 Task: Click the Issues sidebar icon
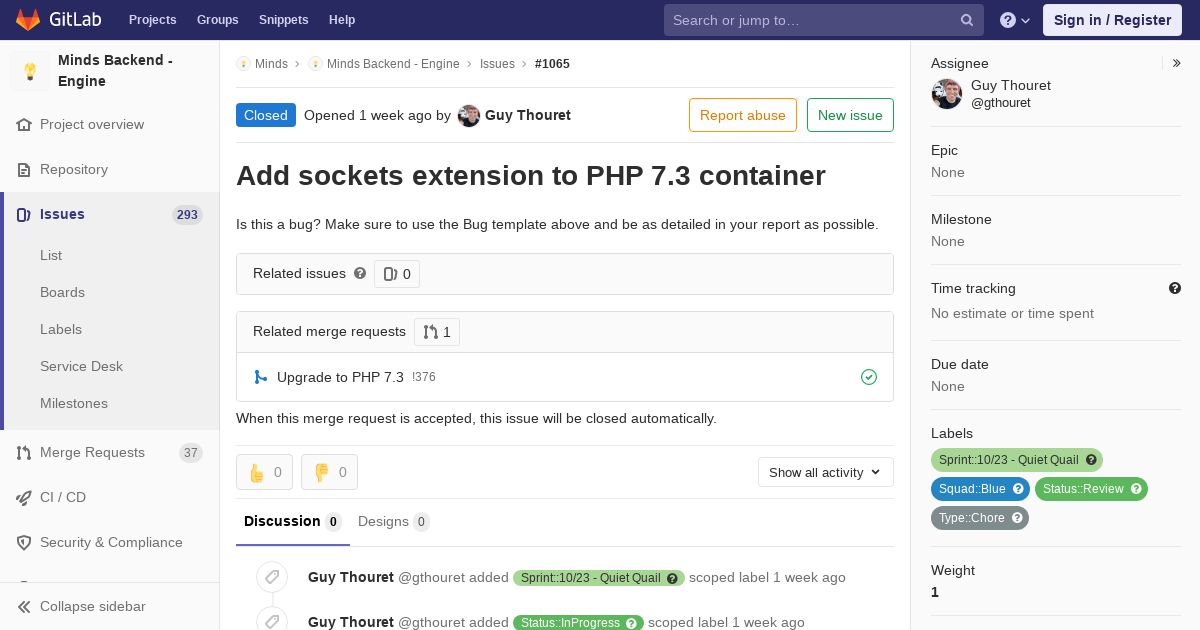(x=24, y=215)
